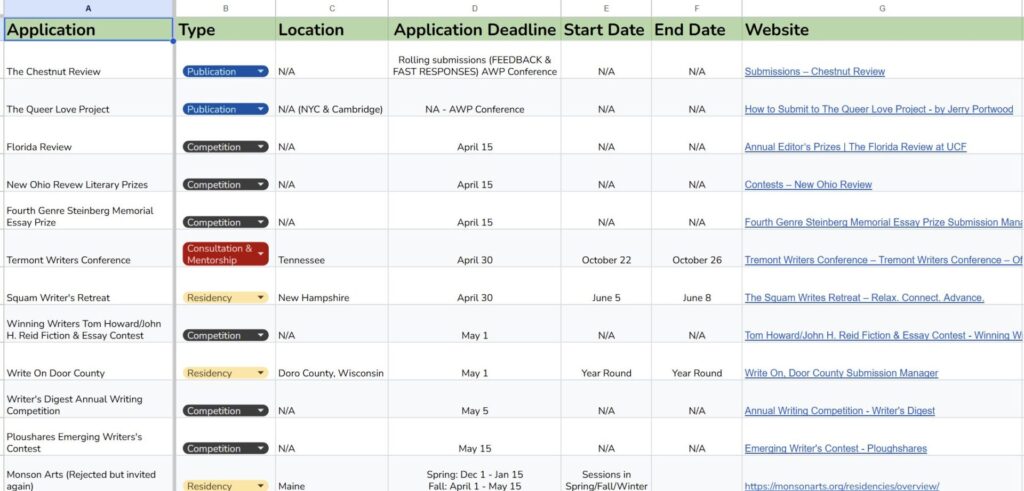Open The Squam Writes Retreat link
1024x491 pixels.
click(864, 298)
